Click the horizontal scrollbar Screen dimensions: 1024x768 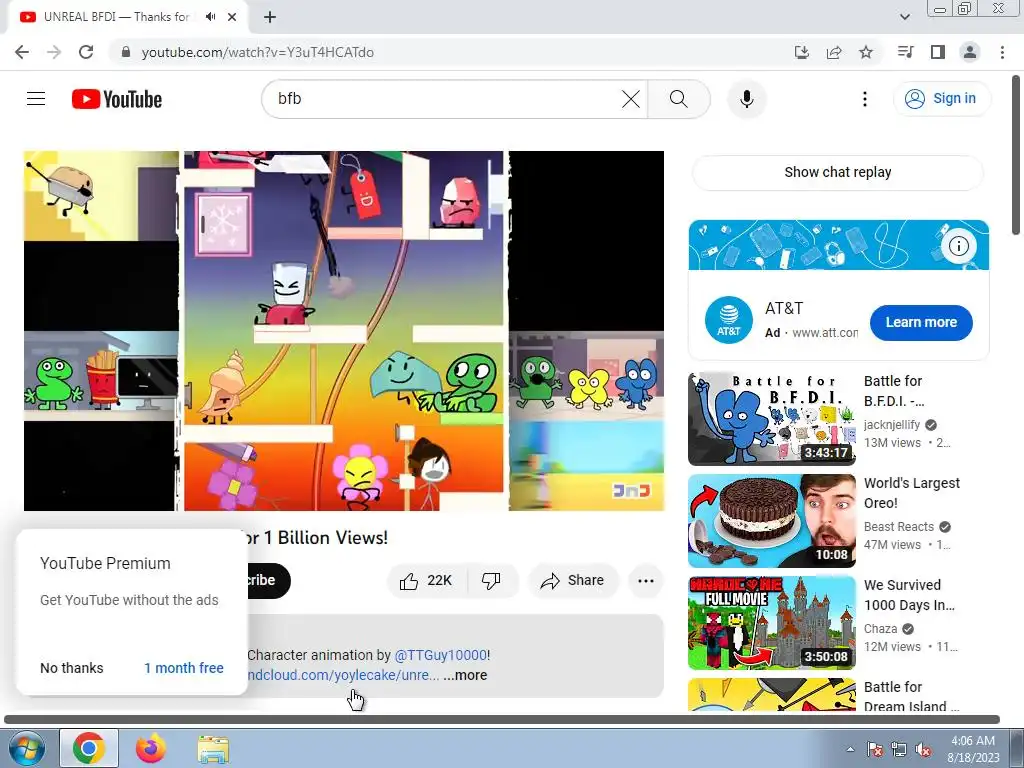click(x=502, y=720)
